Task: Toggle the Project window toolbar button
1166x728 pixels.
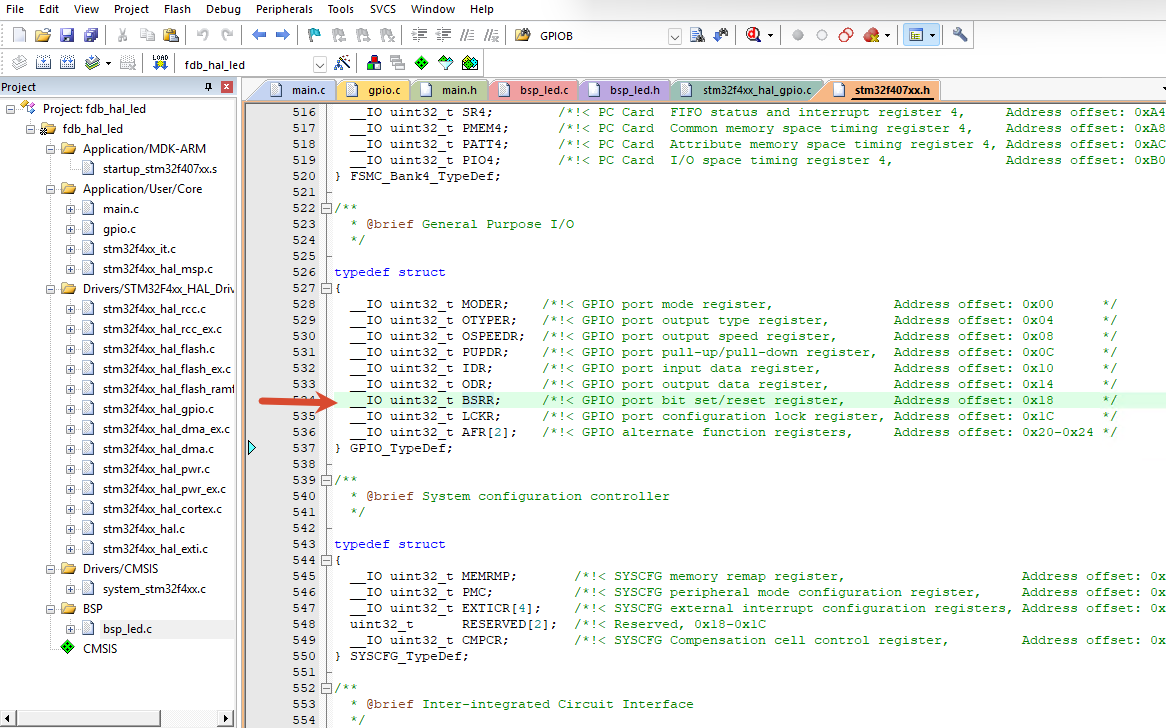Action: tap(916, 35)
